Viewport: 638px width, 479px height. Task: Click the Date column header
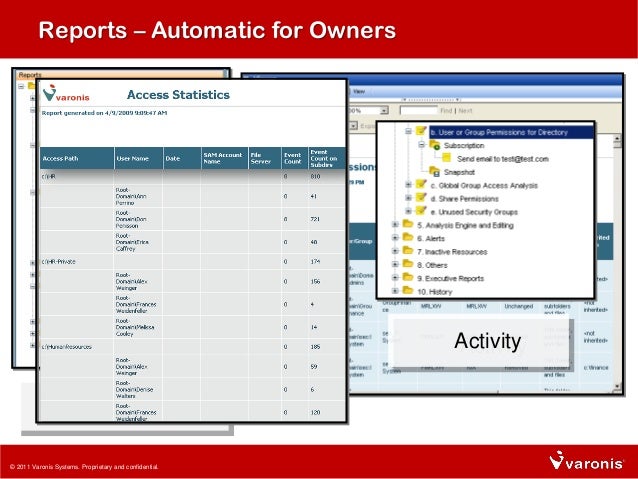click(x=182, y=158)
